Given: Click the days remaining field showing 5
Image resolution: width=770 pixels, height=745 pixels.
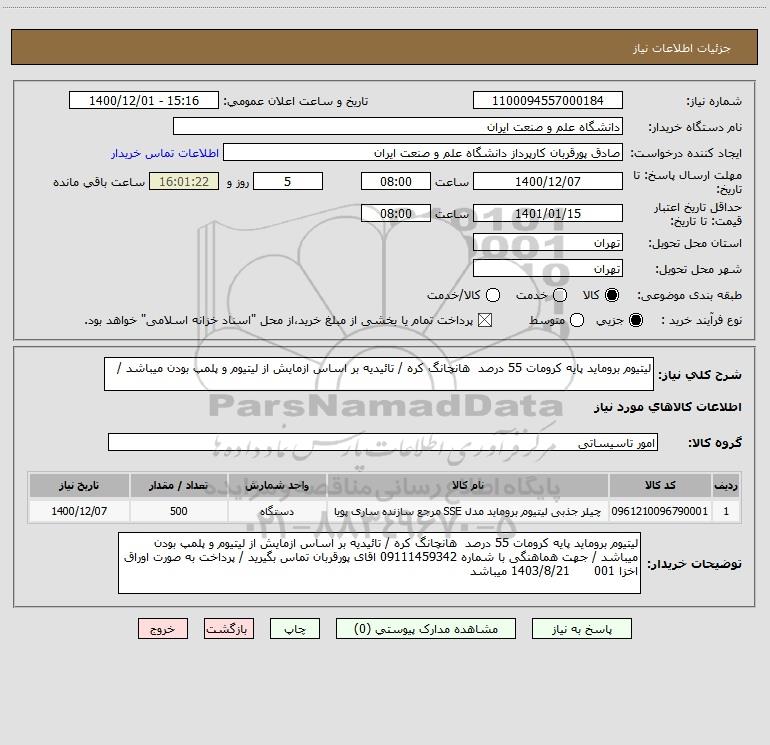Looking at the screenshot, I should 288,181.
